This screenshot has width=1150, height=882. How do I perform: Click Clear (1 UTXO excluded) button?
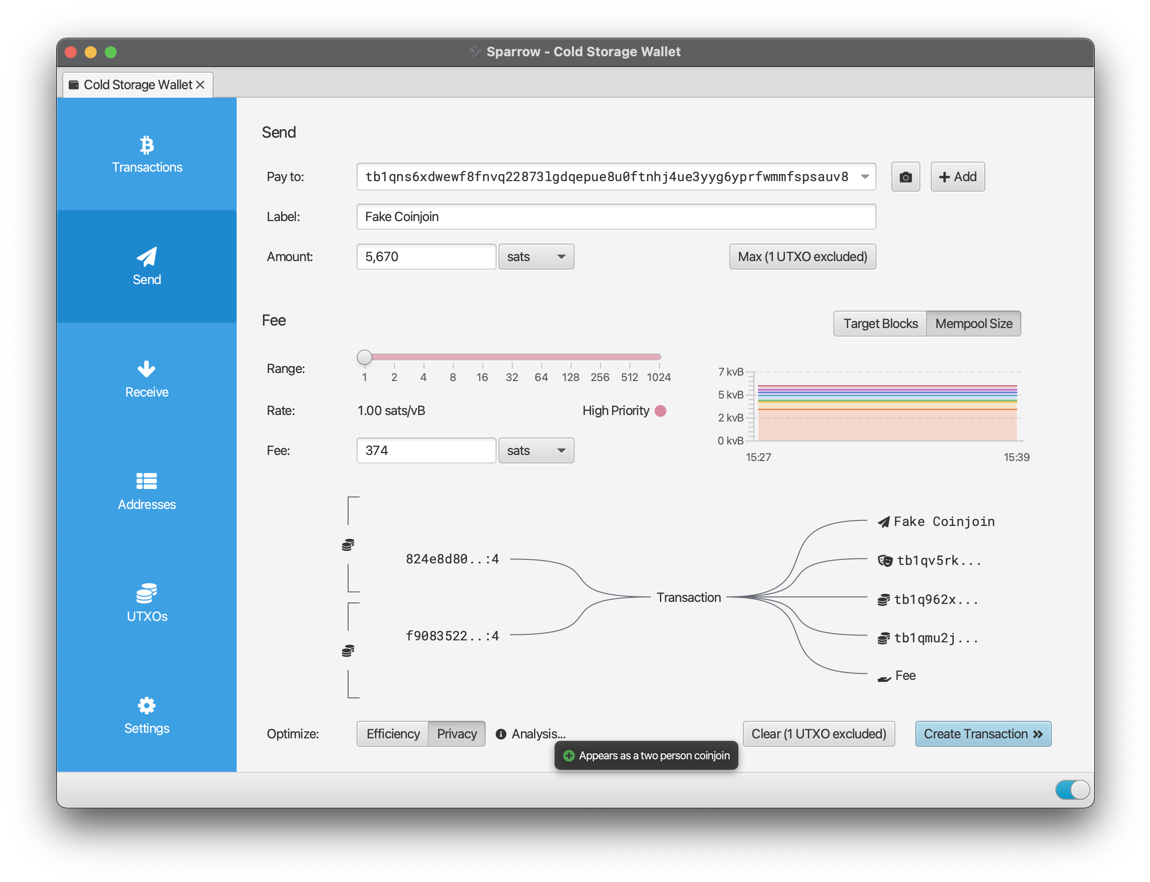click(x=818, y=734)
